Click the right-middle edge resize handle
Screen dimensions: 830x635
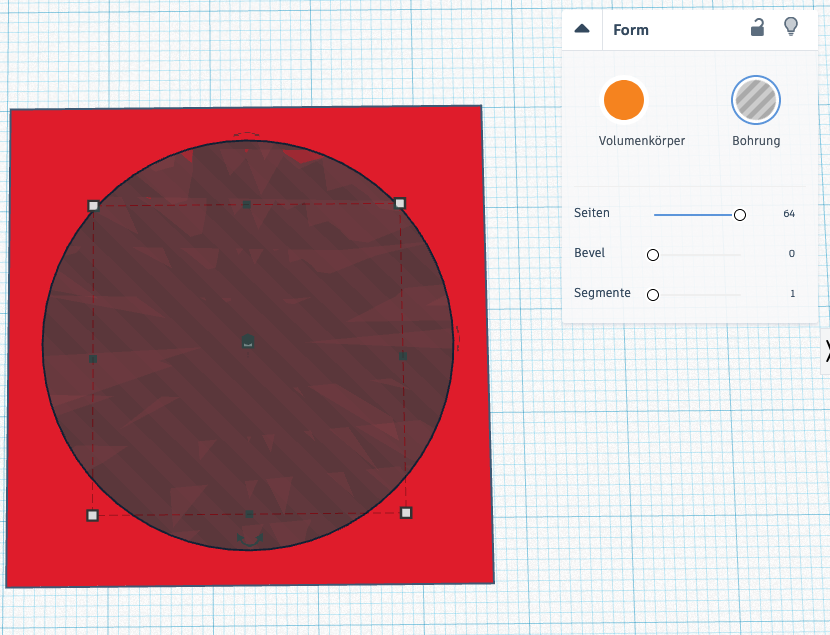tap(403, 357)
